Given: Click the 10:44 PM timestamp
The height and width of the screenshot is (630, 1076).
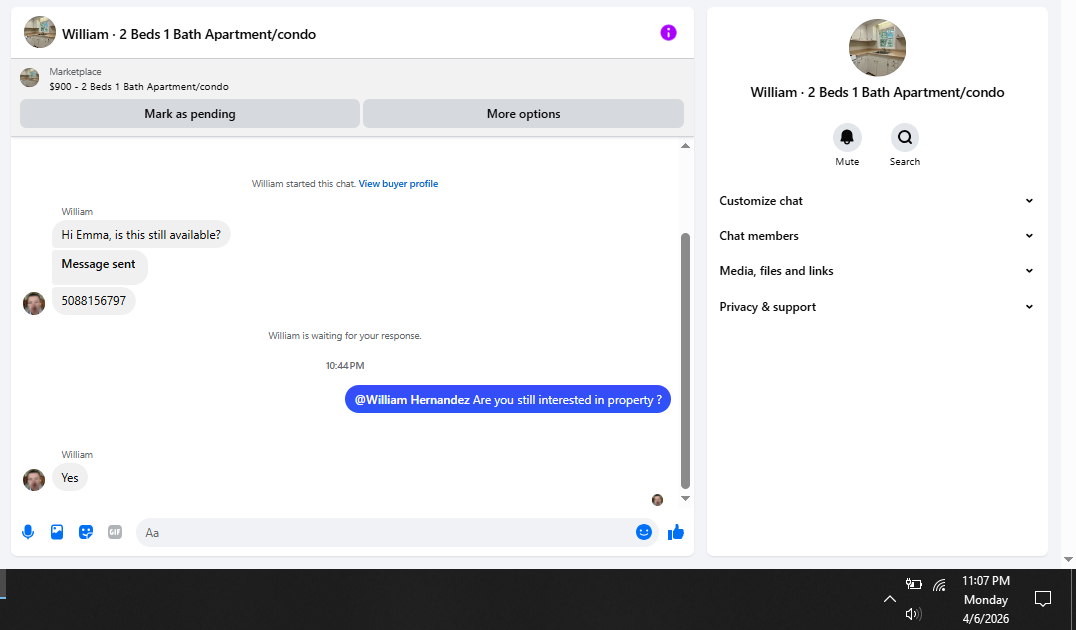Looking at the screenshot, I should coord(344,366).
